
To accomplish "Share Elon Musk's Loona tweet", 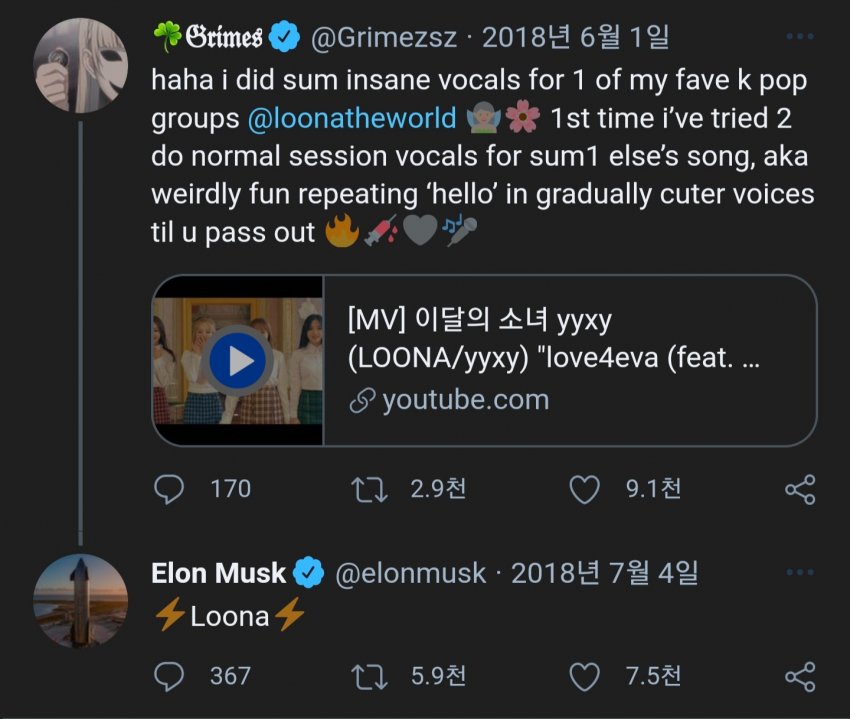I will pyautogui.click(x=800, y=676).
